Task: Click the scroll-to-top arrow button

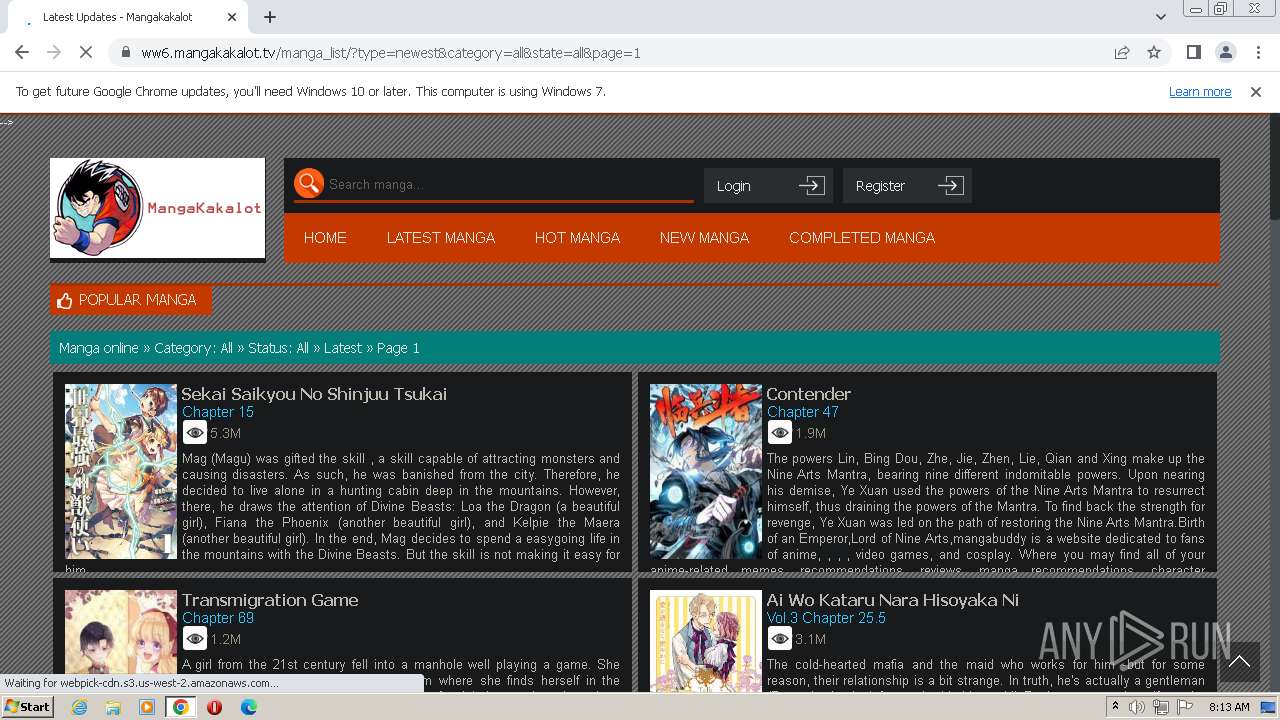Action: tap(1239, 661)
